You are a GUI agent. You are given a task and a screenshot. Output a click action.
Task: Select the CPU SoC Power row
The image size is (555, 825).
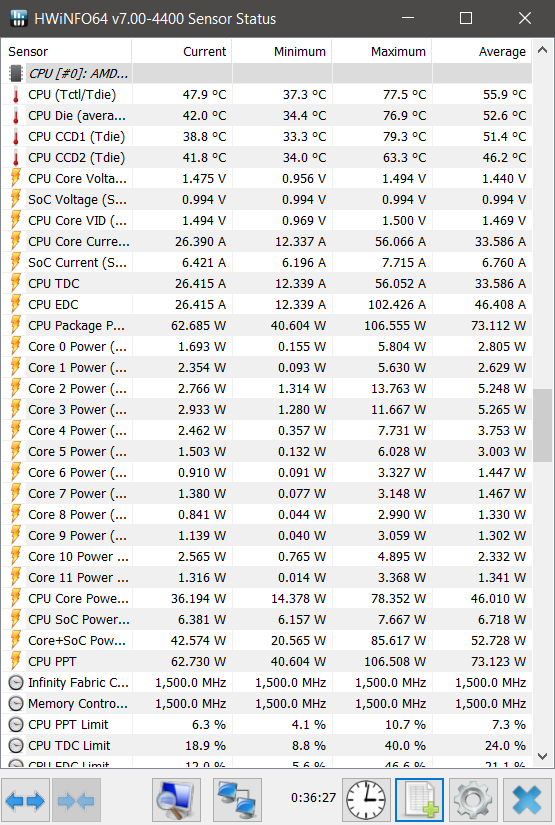(267, 620)
